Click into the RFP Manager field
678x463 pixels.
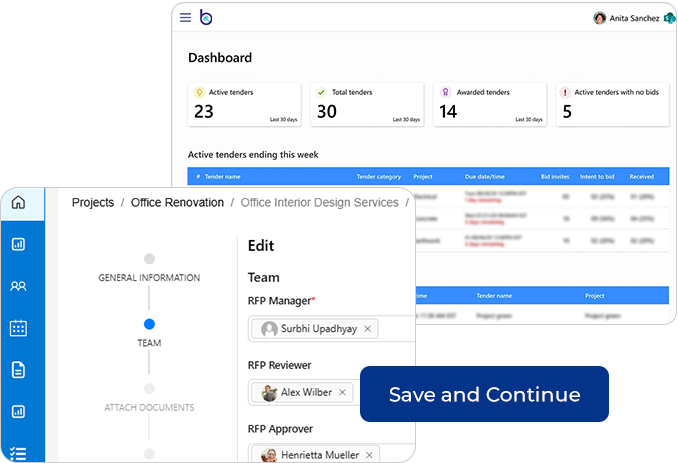click(x=331, y=329)
